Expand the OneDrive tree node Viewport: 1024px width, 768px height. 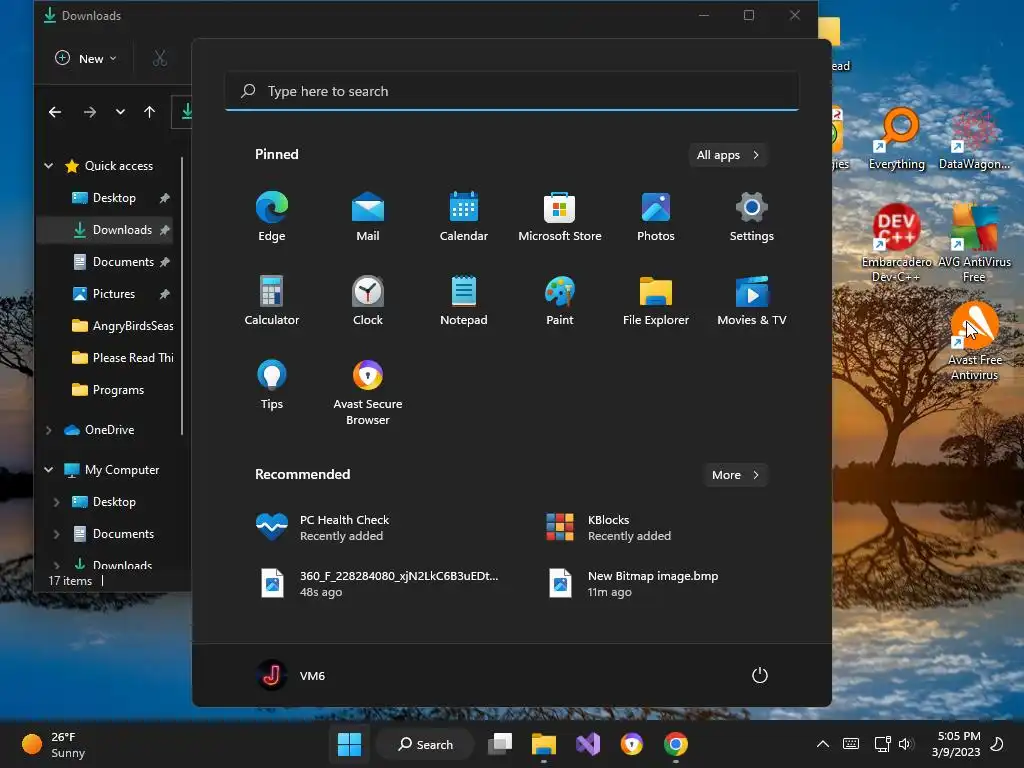click(x=49, y=430)
